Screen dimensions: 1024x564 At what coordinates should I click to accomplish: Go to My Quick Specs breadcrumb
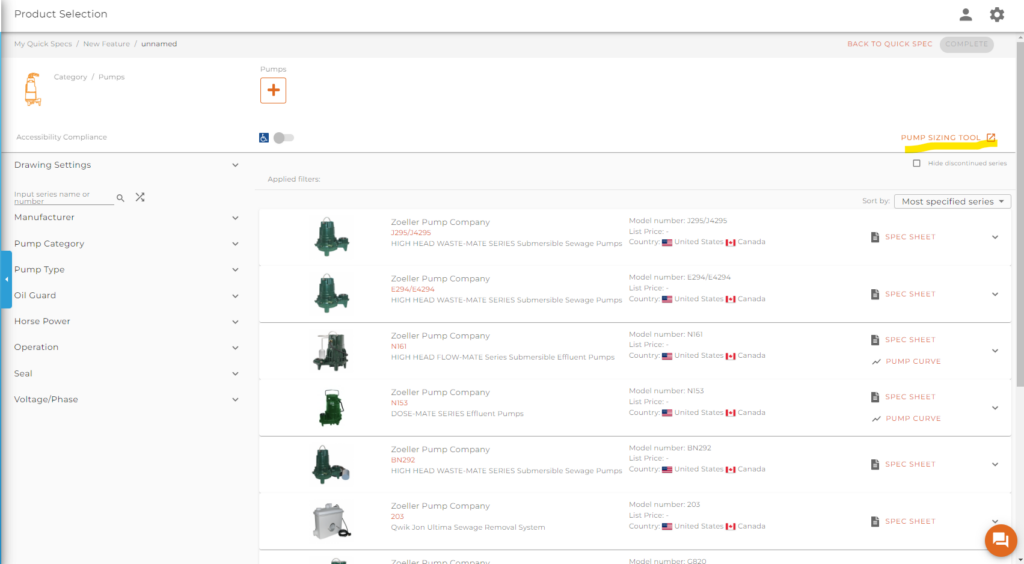click(x=43, y=44)
